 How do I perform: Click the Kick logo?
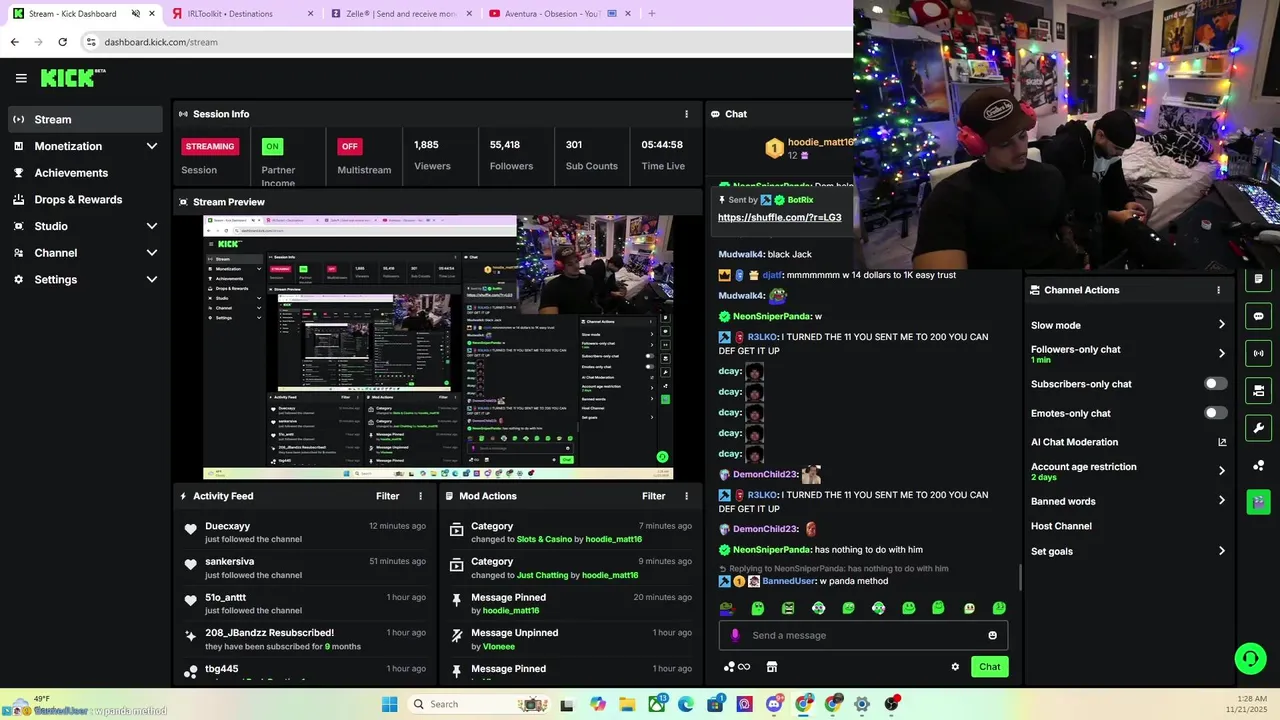click(x=72, y=78)
